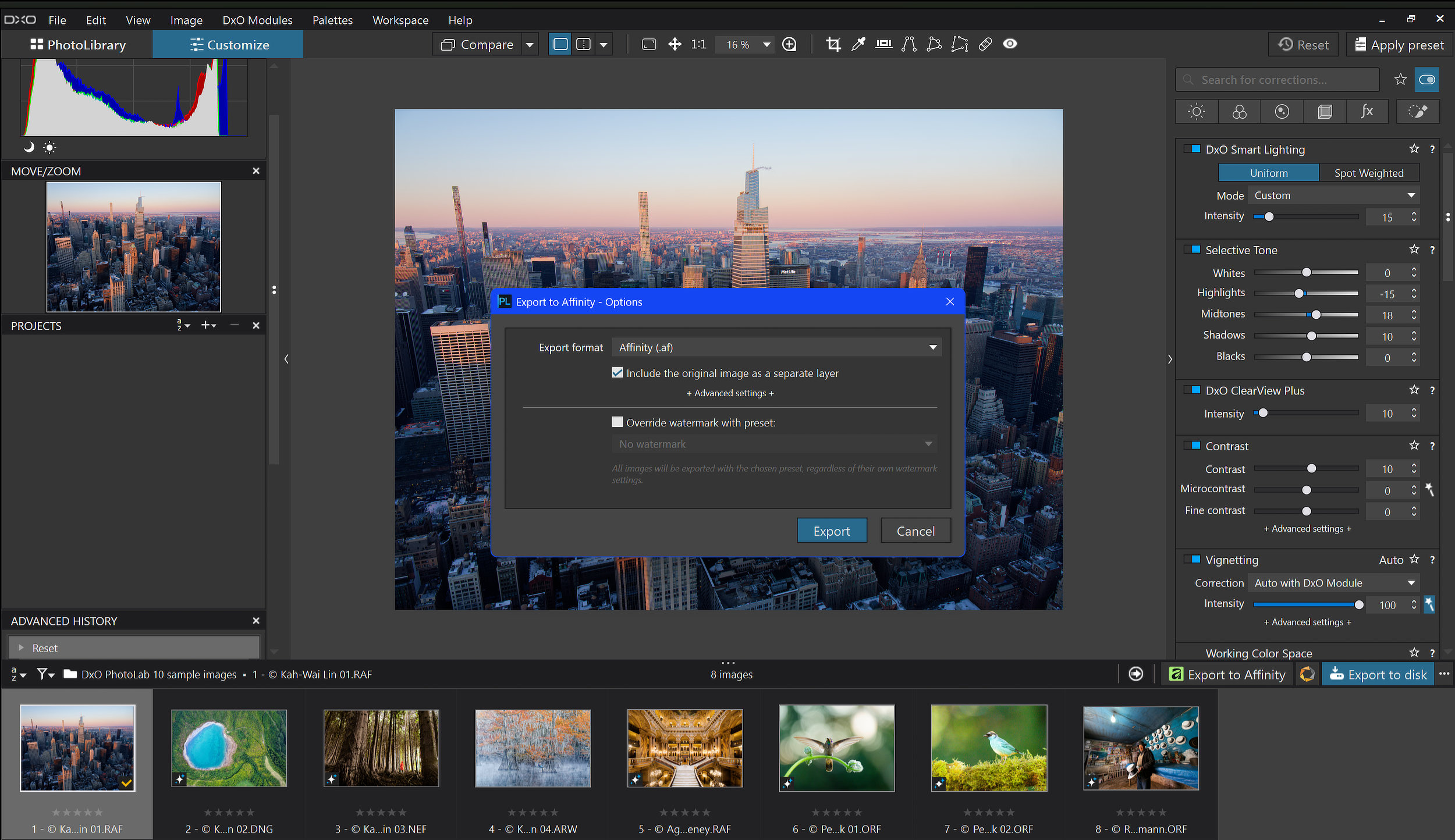This screenshot has height=840, width=1455.
Task: Cancel the Export to Affinity dialog
Action: pyautogui.click(x=915, y=531)
